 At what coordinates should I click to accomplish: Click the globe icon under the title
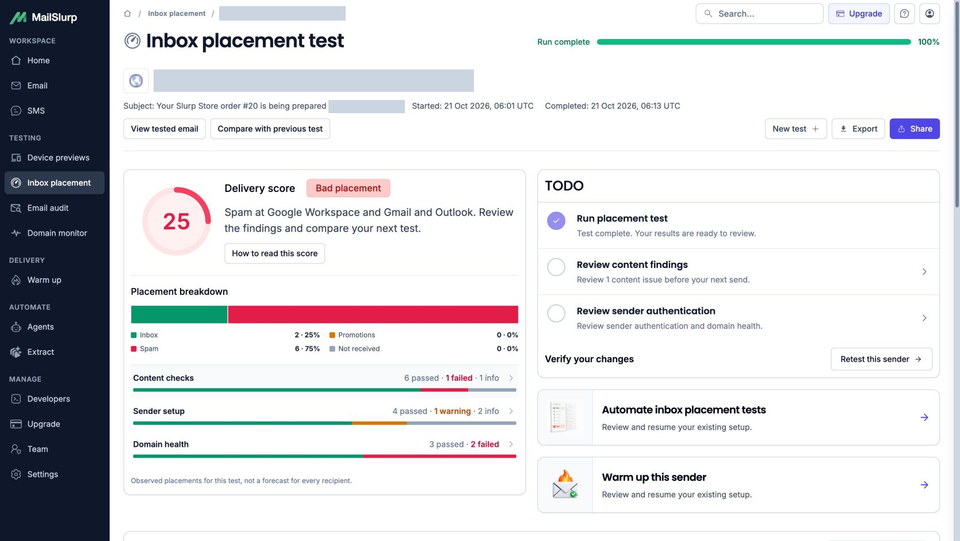[x=136, y=80]
